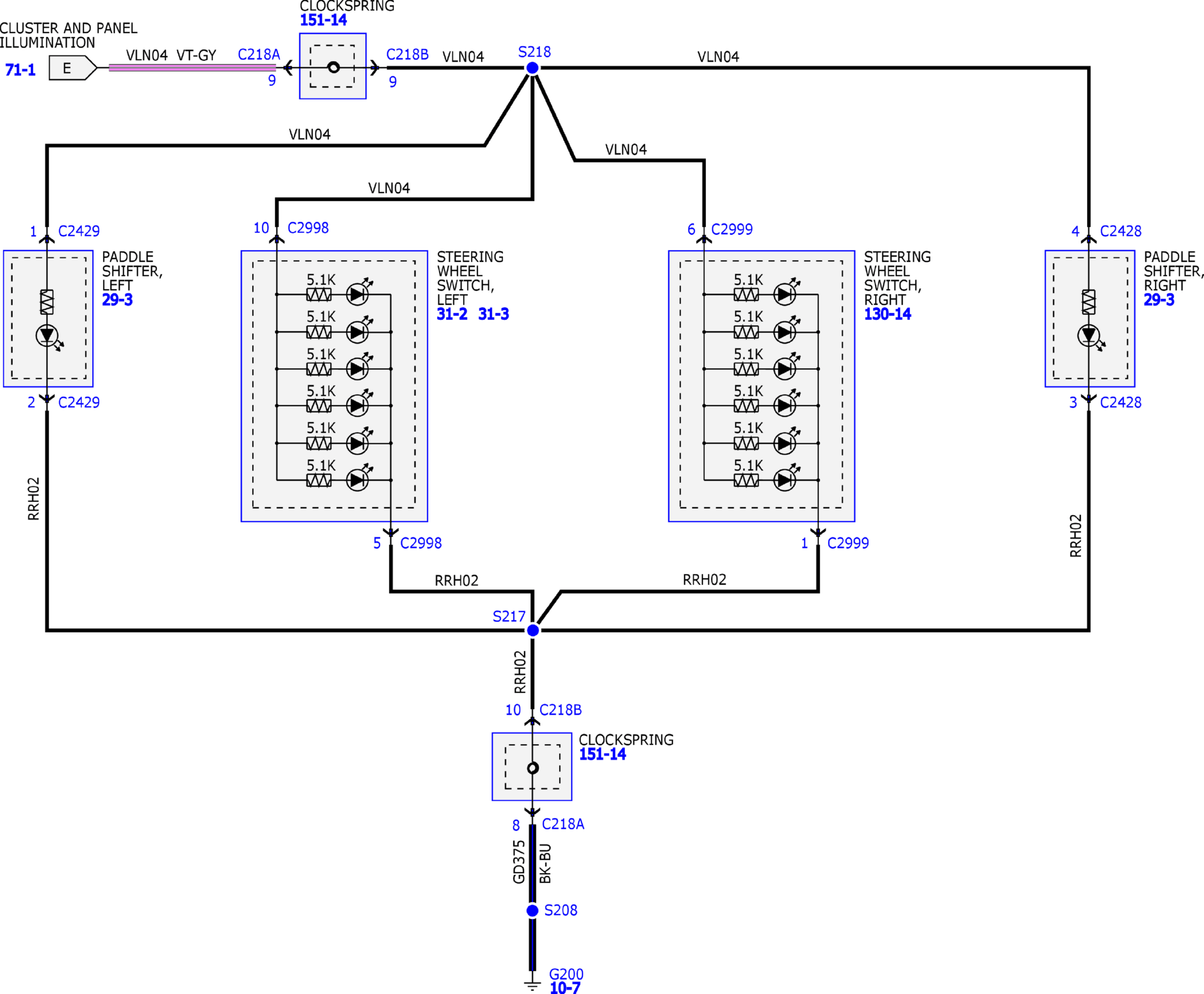Open bottom Clockspring reference 151-14
1204x994 pixels.
[x=603, y=754]
